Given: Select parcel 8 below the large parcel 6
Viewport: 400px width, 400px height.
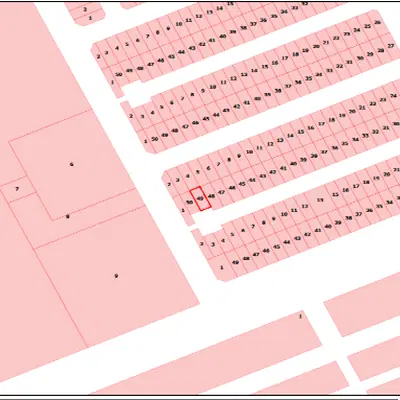Looking at the screenshot, I should (x=67, y=217).
